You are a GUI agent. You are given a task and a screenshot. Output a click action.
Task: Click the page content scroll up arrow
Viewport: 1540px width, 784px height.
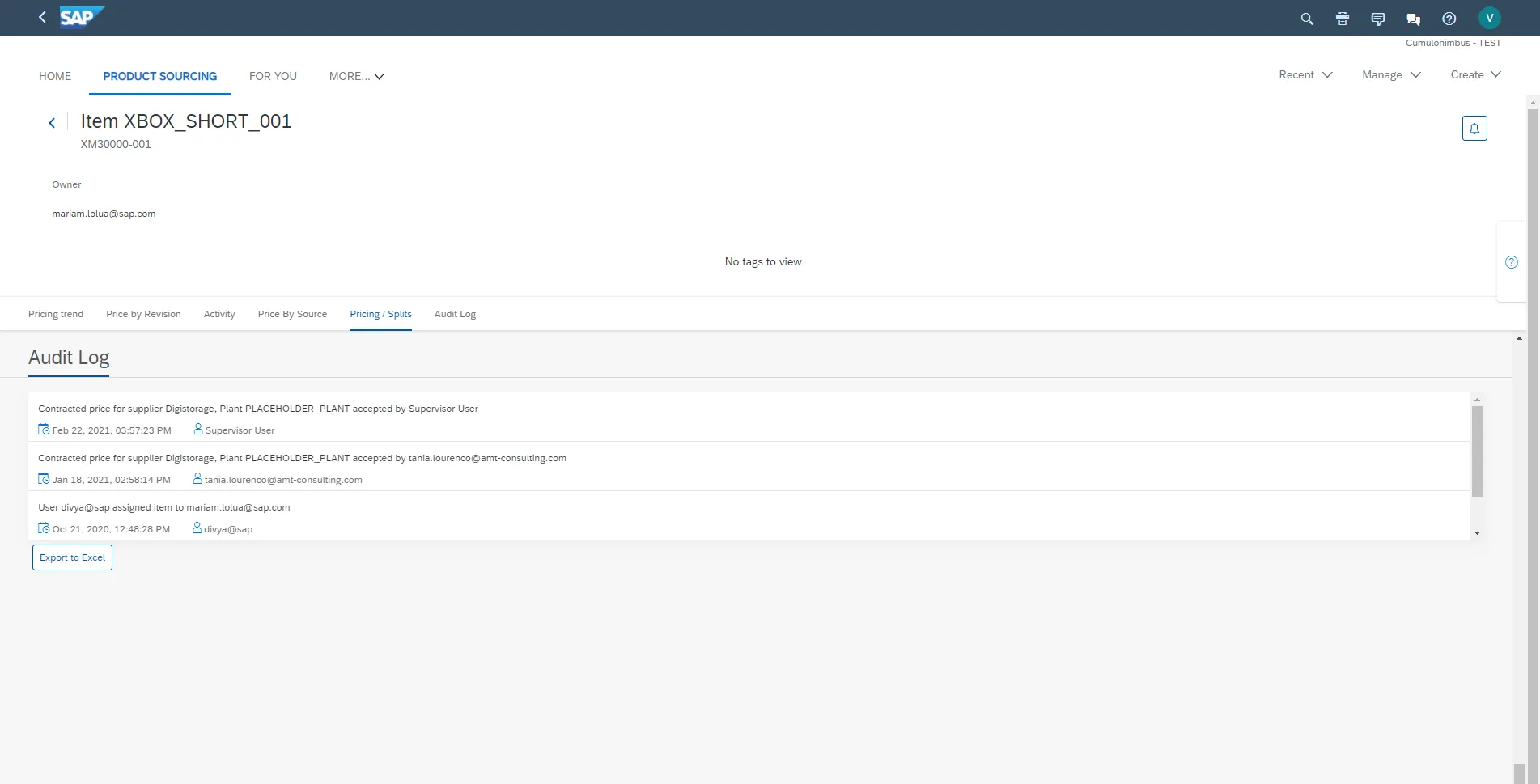pyautogui.click(x=1519, y=338)
